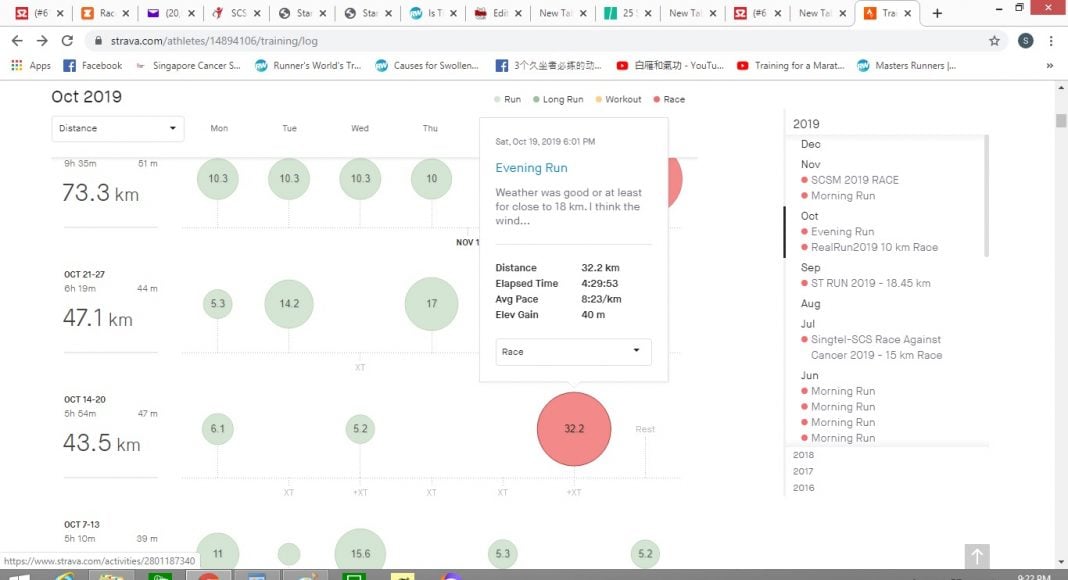Screen dimensions: 1068x580
Task: Expand the 2018 year in the sidebar
Action: pos(803,455)
